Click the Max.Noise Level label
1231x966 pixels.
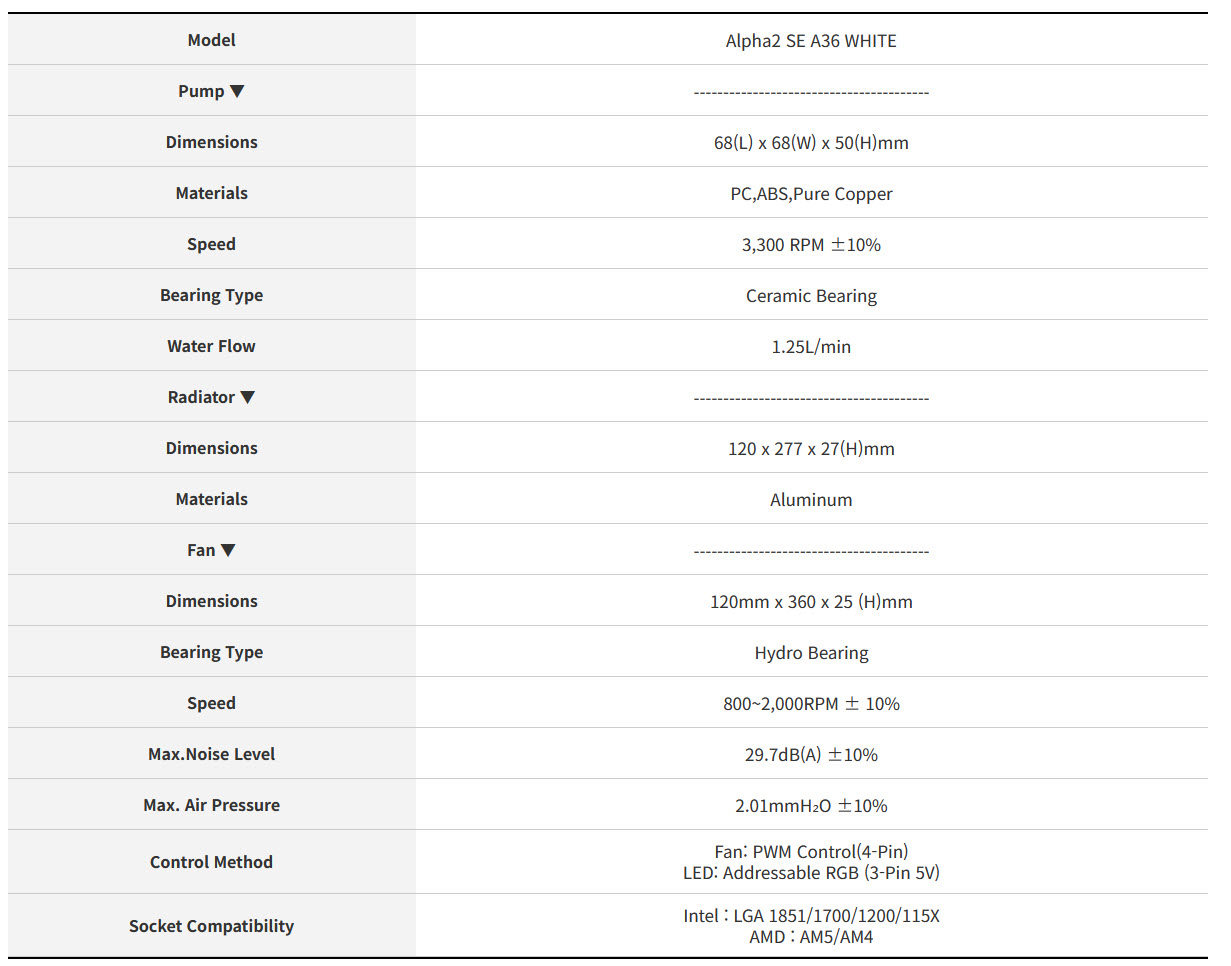point(211,754)
